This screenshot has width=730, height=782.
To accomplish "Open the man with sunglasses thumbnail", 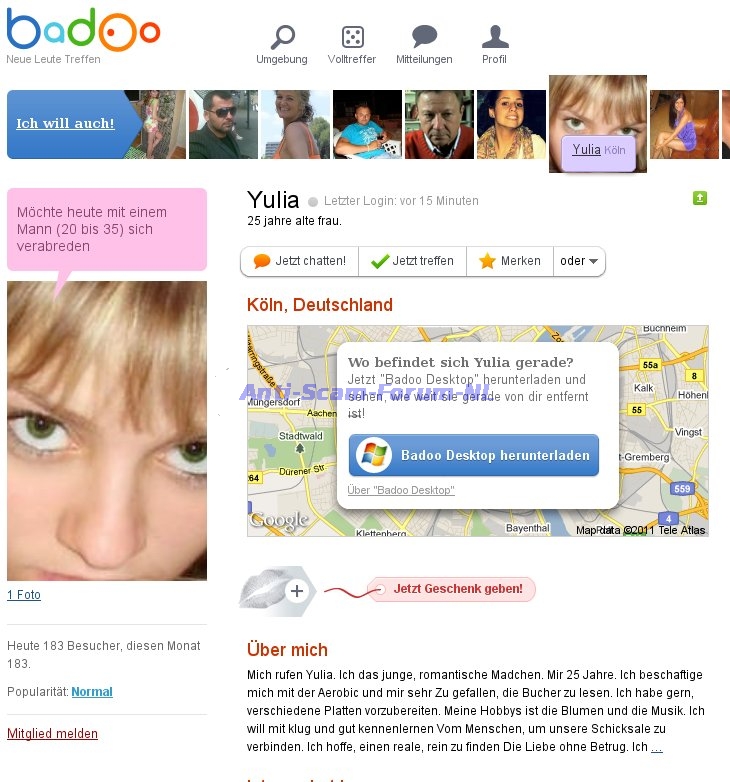I will pyautogui.click(x=223, y=124).
